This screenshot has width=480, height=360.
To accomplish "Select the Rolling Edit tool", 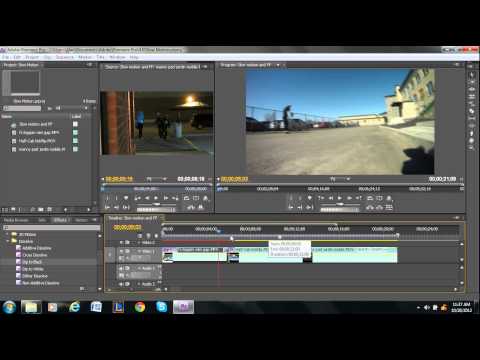I will pyautogui.click(x=472, y=96).
